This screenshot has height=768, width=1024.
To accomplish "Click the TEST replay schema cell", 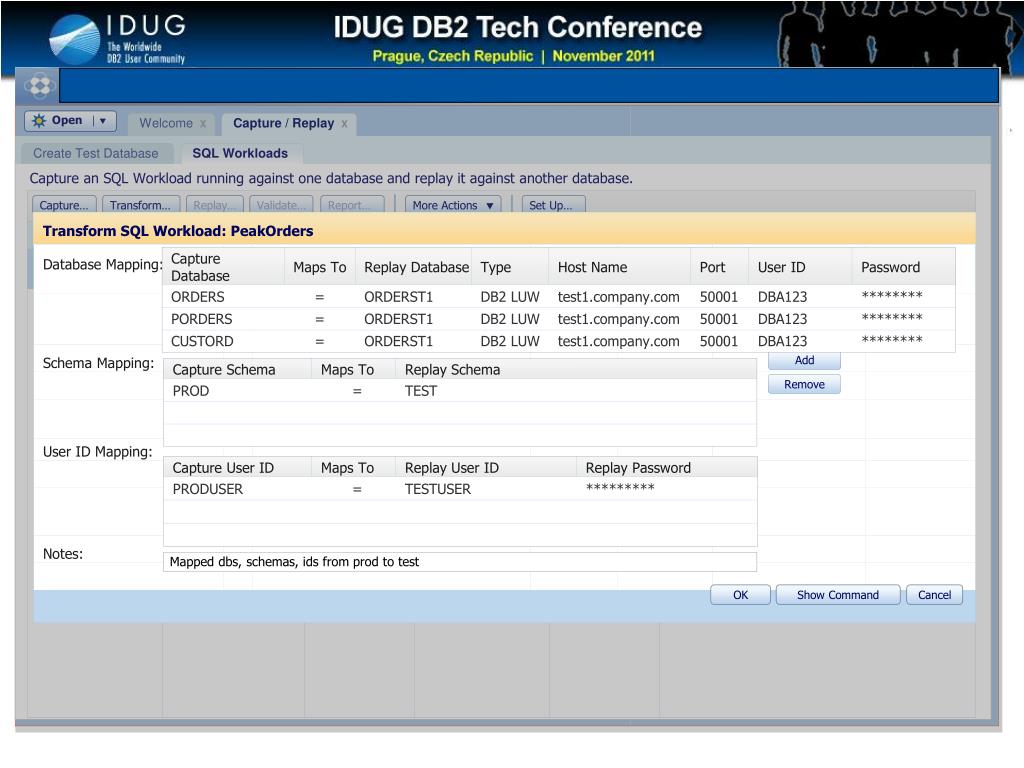I will click(x=421, y=391).
